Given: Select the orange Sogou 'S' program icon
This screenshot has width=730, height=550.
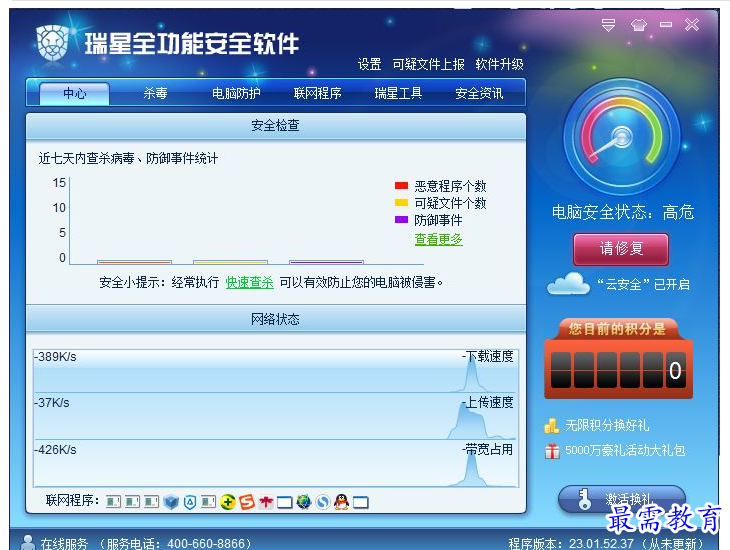Looking at the screenshot, I should click(247, 502).
